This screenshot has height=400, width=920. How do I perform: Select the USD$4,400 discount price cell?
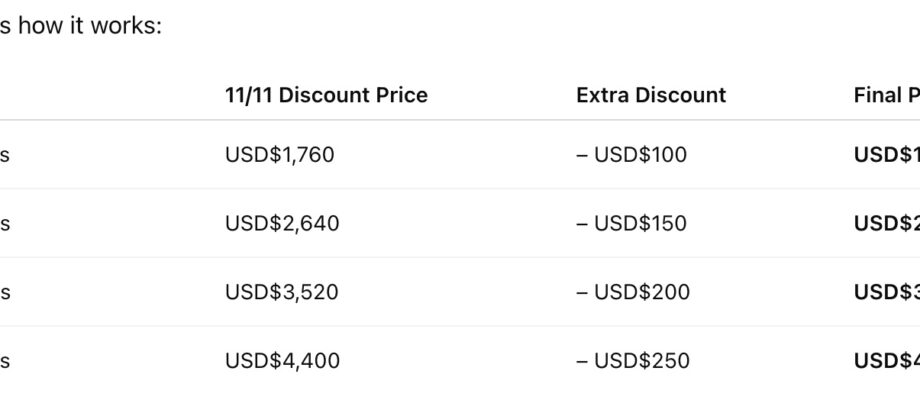coord(282,360)
